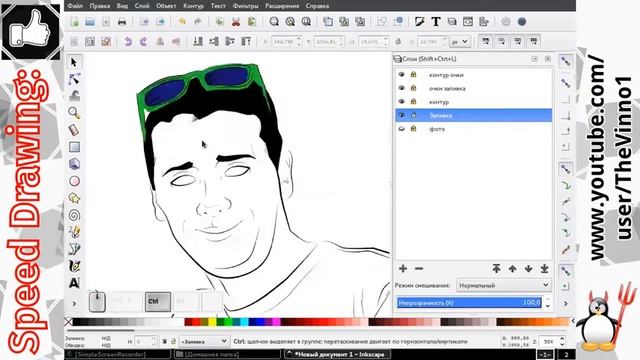
Task: Toggle visibility of контур очки layer
Action: coord(402,75)
